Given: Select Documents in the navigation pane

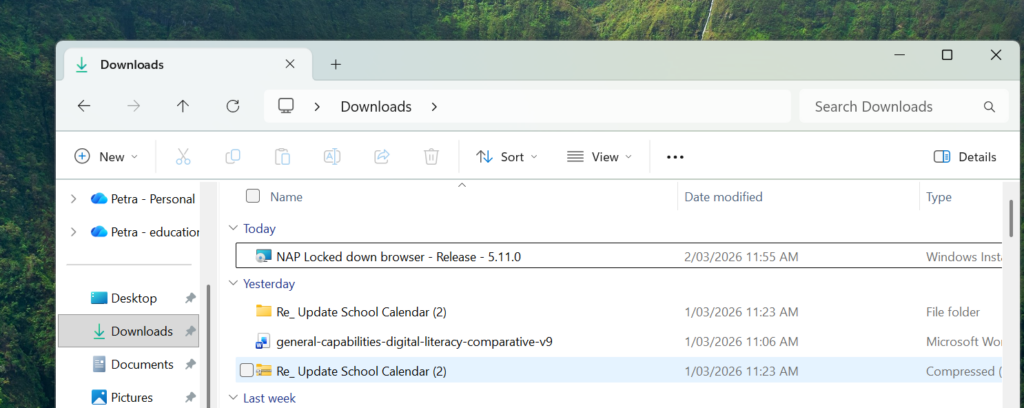Looking at the screenshot, I should (x=141, y=364).
